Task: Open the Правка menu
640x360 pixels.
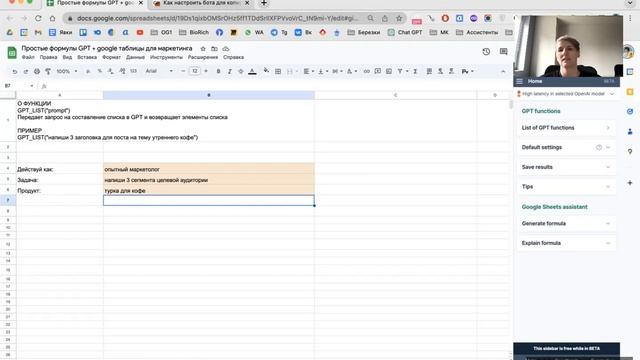Action: pyautogui.click(x=49, y=58)
